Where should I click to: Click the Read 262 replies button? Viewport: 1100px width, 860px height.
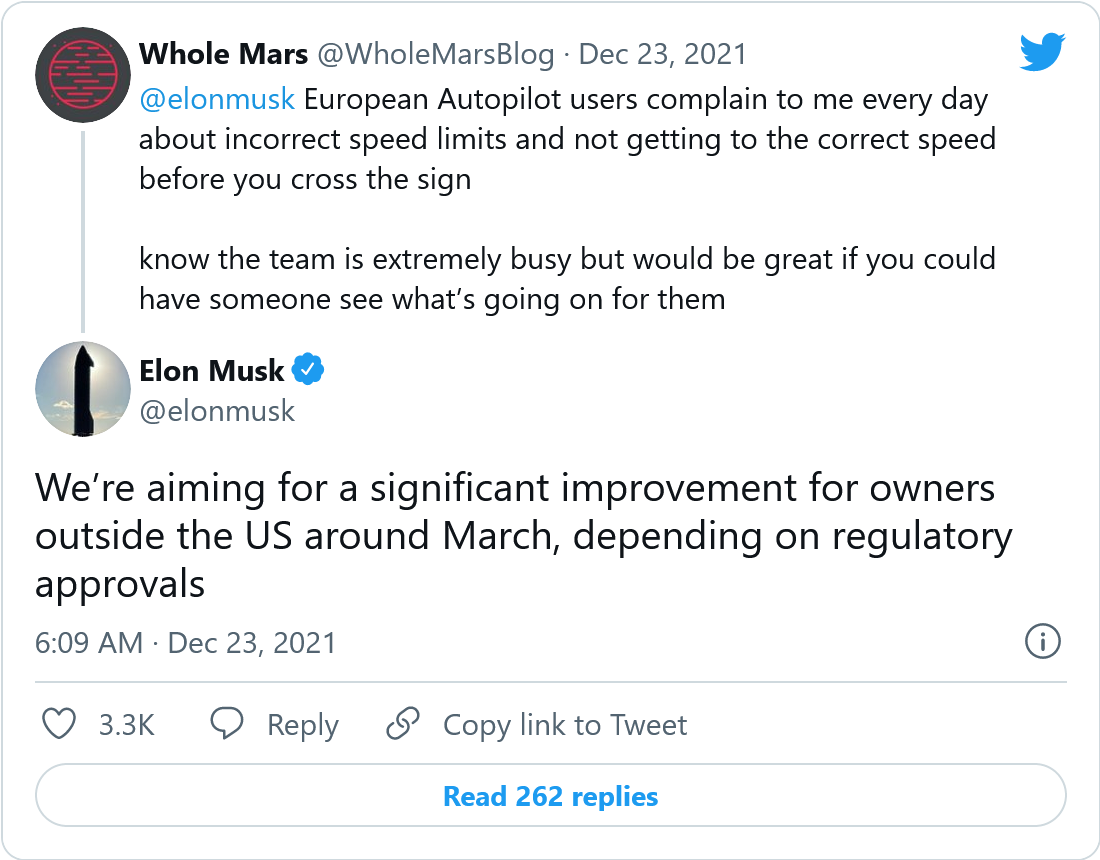pyautogui.click(x=551, y=797)
